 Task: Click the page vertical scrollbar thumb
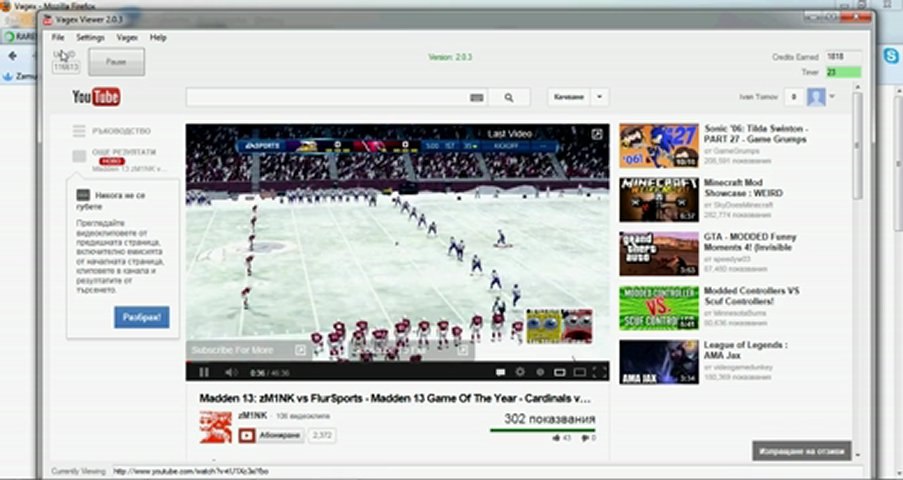(857, 144)
